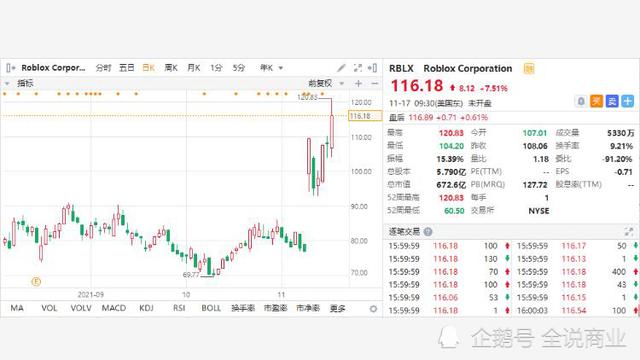Toggle the side panel icon at toolbar right

tap(372, 68)
